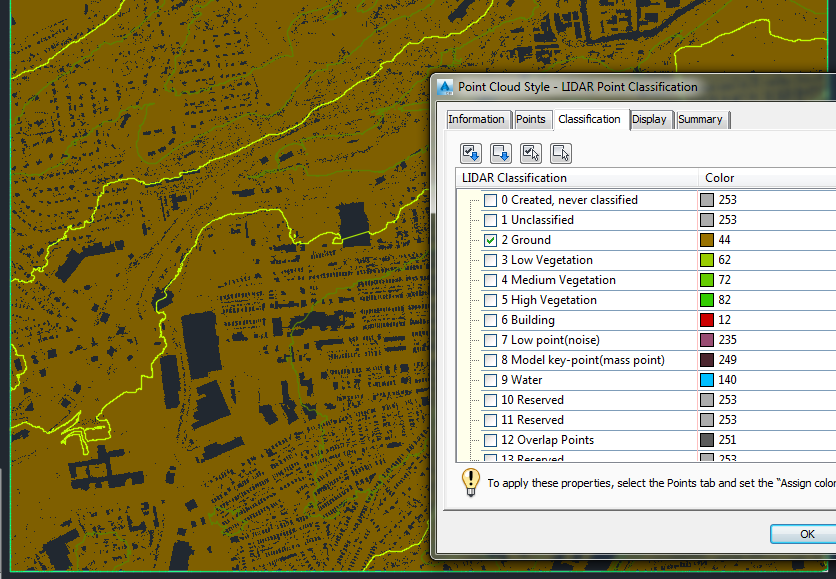The width and height of the screenshot is (836, 579).
Task: Click the check selected rows icon
Action: tap(530, 152)
